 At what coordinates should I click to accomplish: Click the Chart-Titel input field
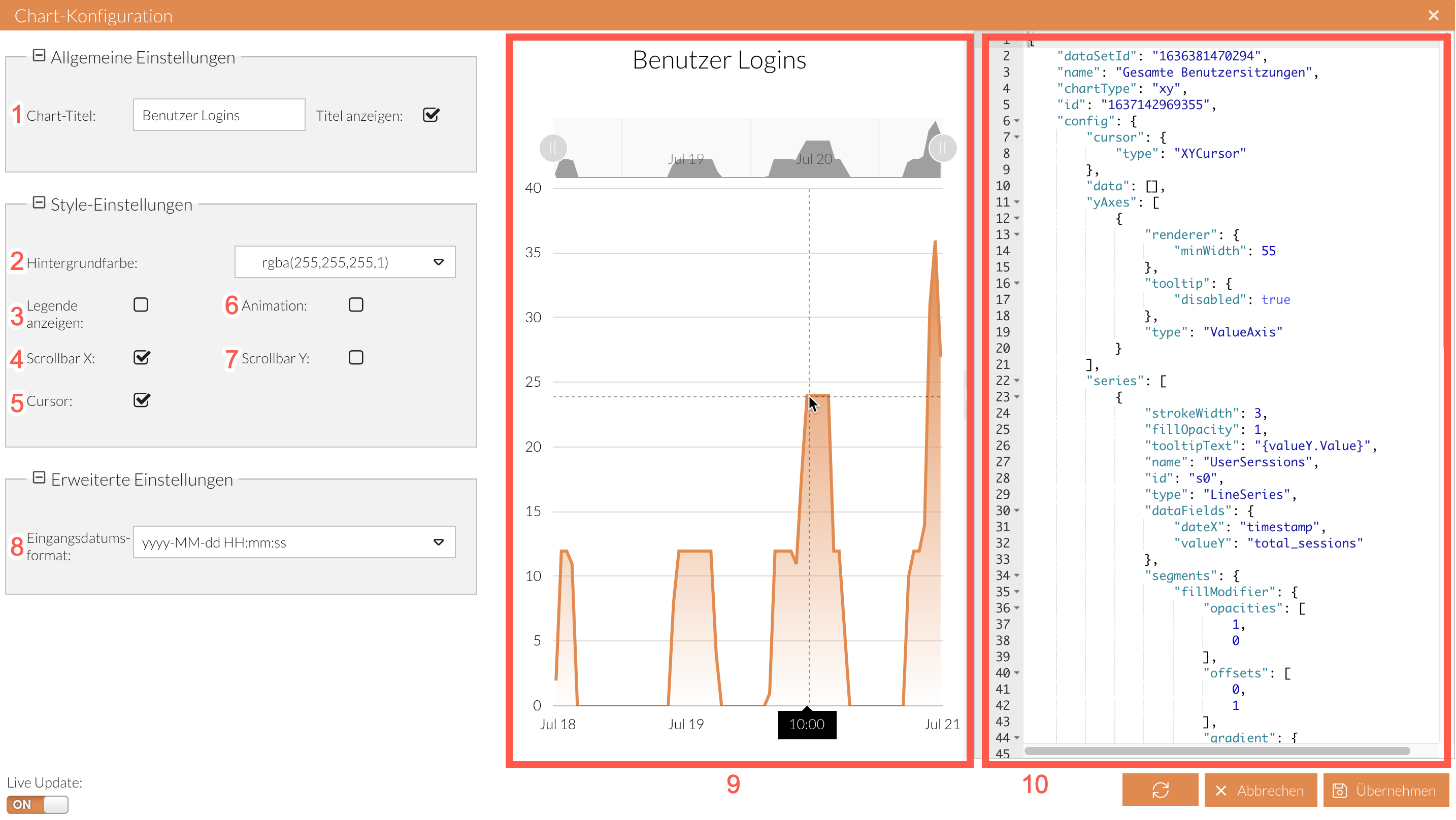(219, 115)
